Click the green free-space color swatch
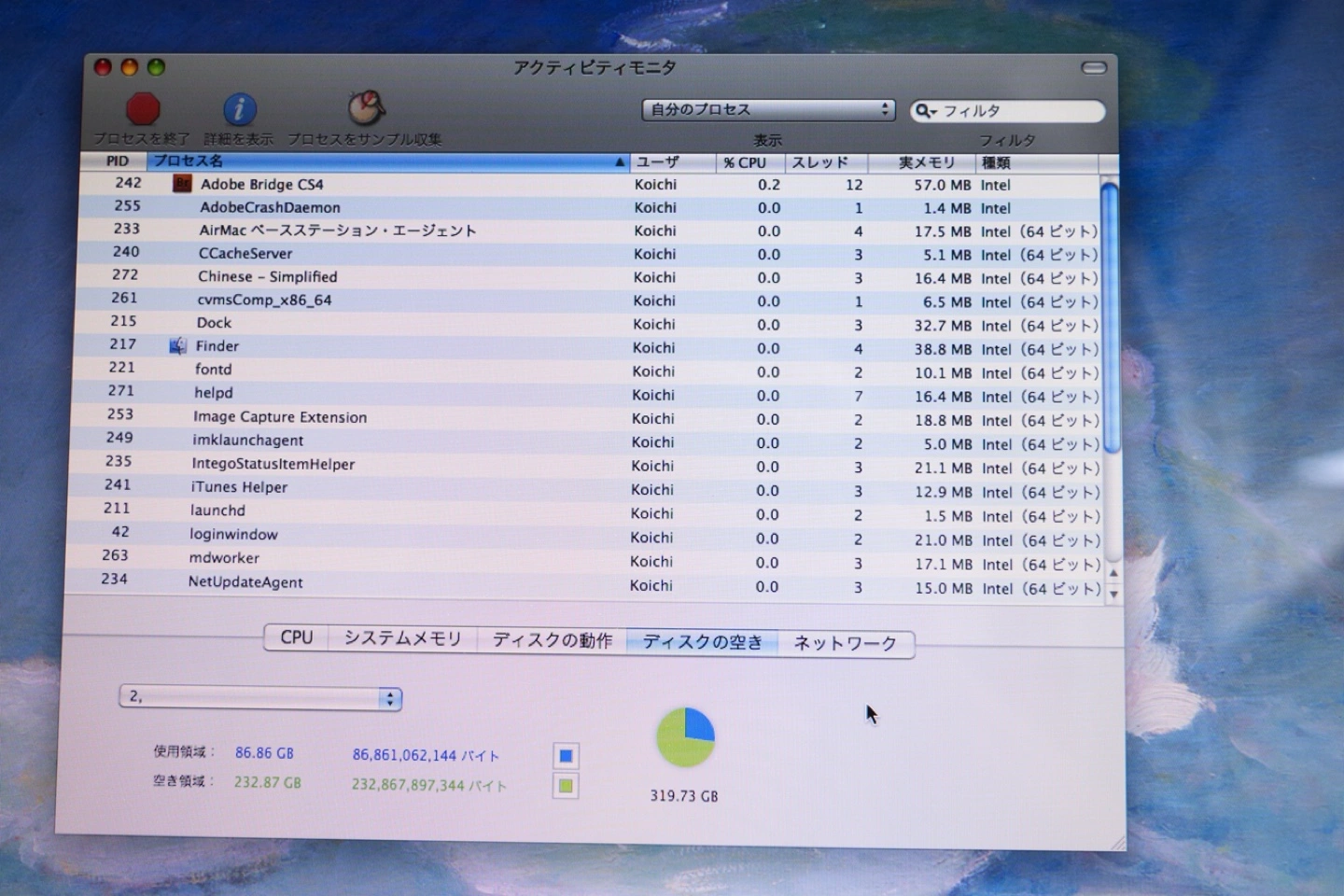 pyautogui.click(x=566, y=786)
